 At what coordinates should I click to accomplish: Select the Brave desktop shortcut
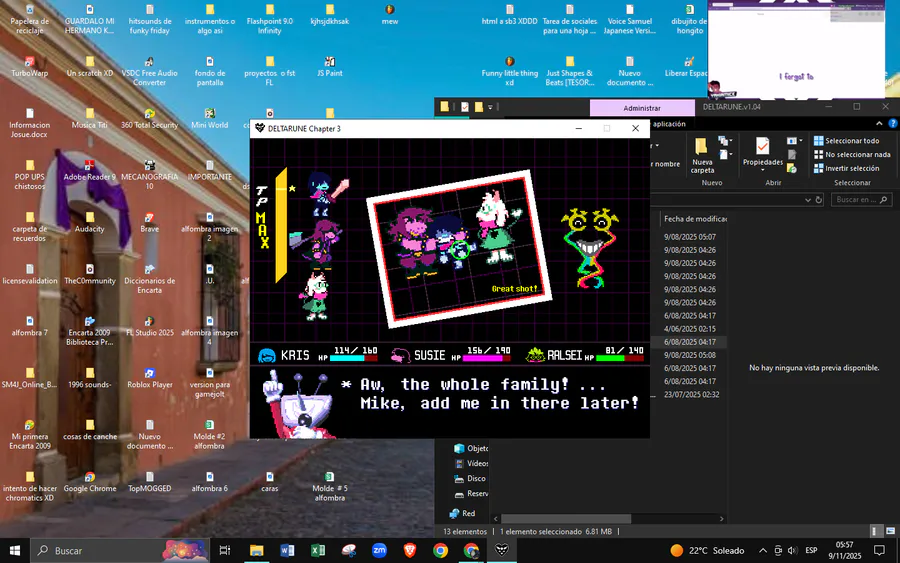pos(149,222)
